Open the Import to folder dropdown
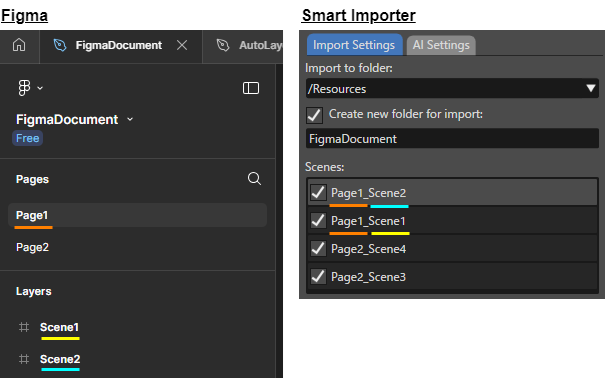This screenshot has width=606, height=378. (x=452, y=88)
